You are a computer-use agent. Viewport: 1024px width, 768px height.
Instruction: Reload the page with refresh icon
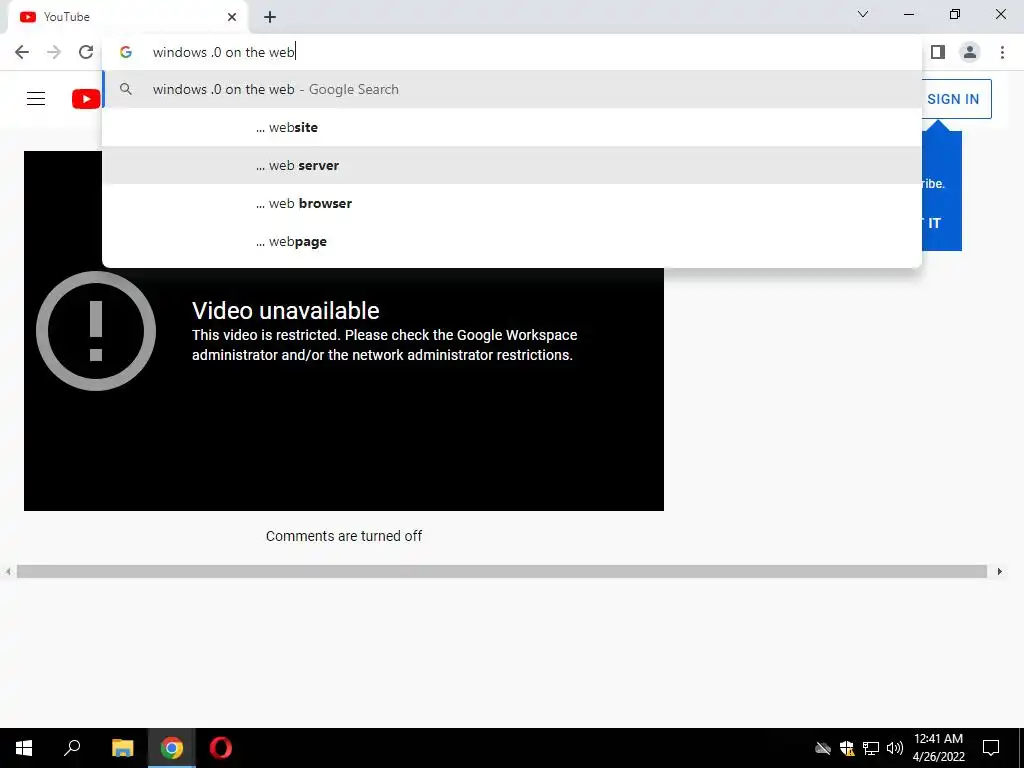pyautogui.click(x=86, y=52)
